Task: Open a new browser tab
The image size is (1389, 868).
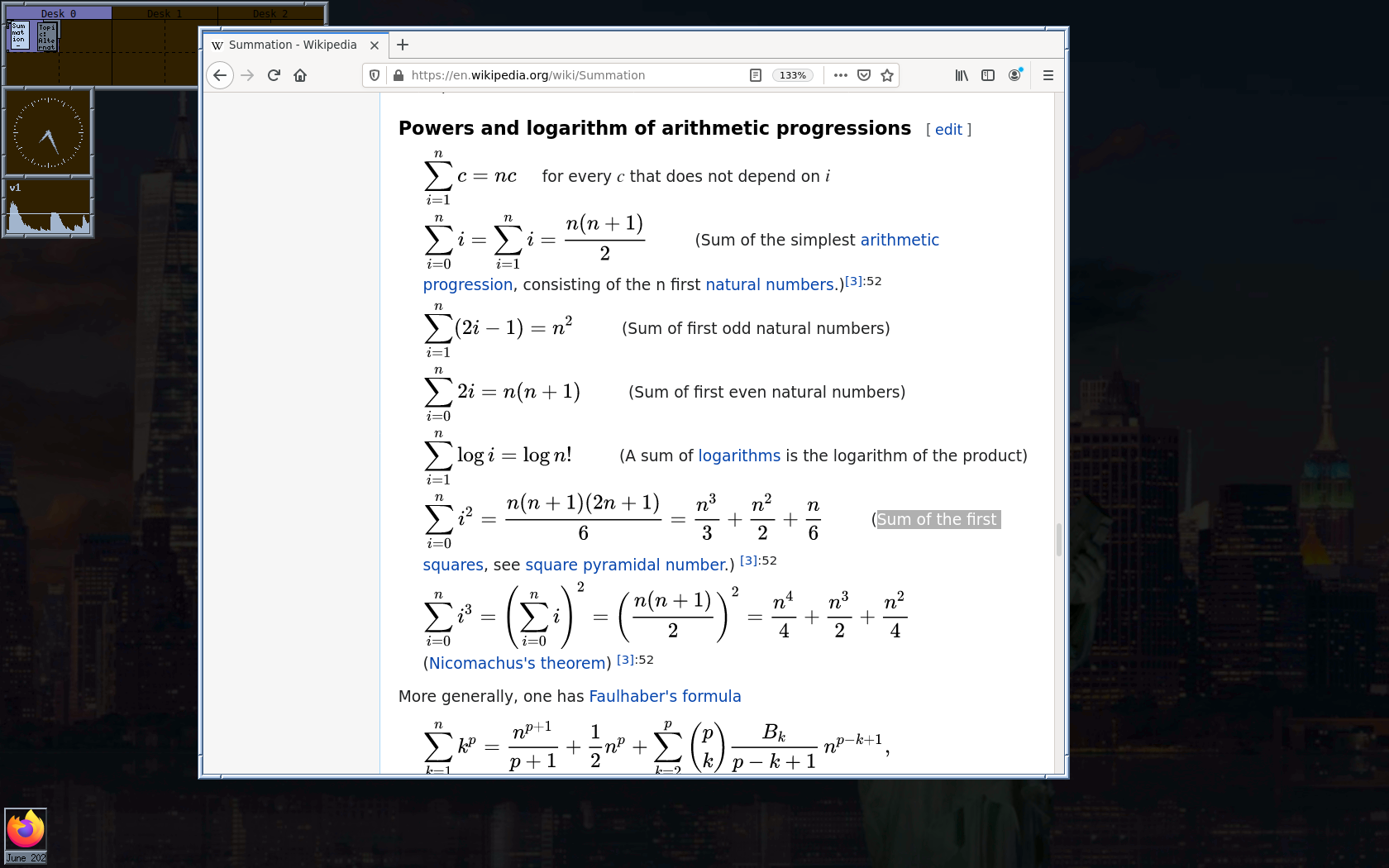Action: pos(403,45)
